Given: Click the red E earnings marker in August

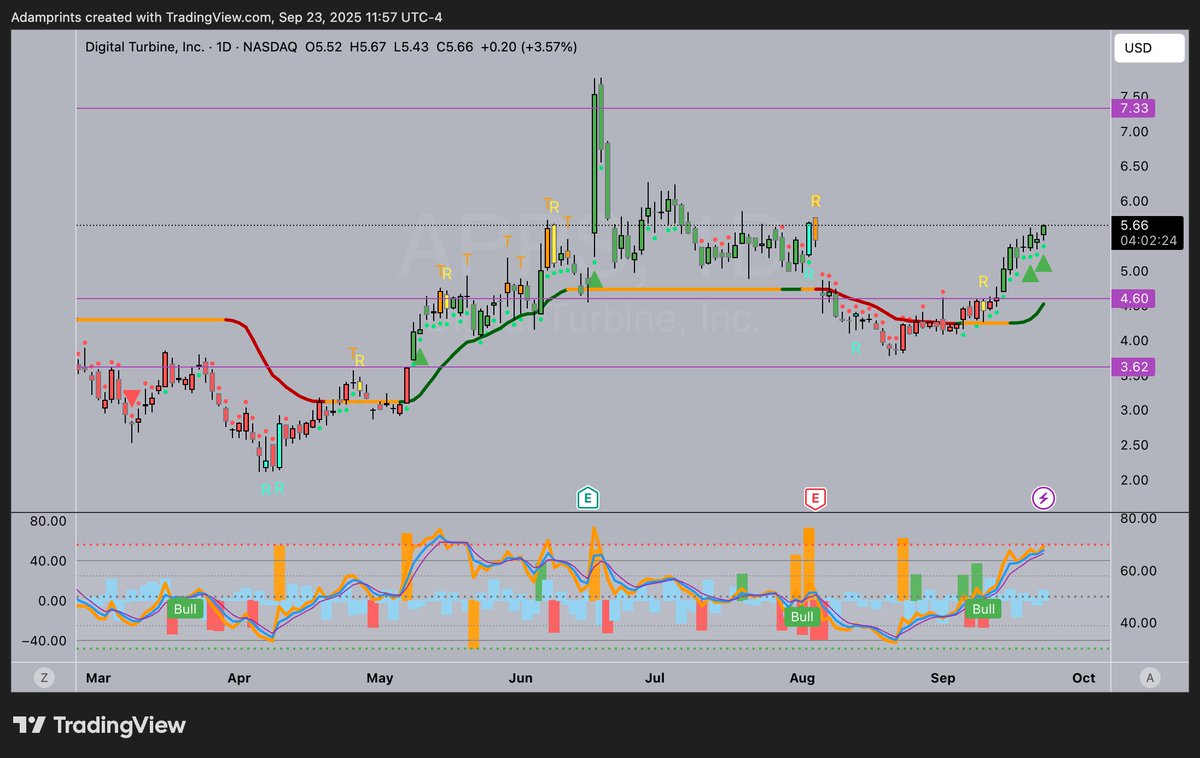Looking at the screenshot, I should 816,497.
